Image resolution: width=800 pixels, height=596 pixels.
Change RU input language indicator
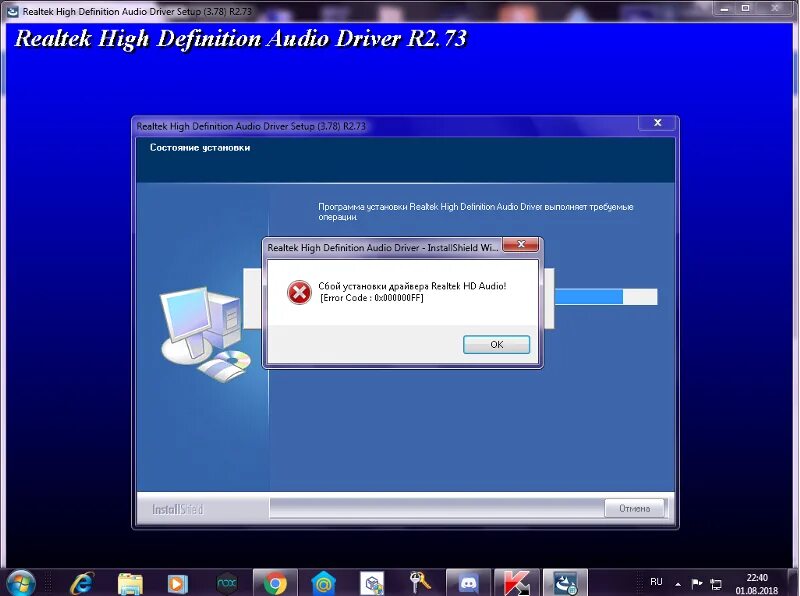coord(656,582)
